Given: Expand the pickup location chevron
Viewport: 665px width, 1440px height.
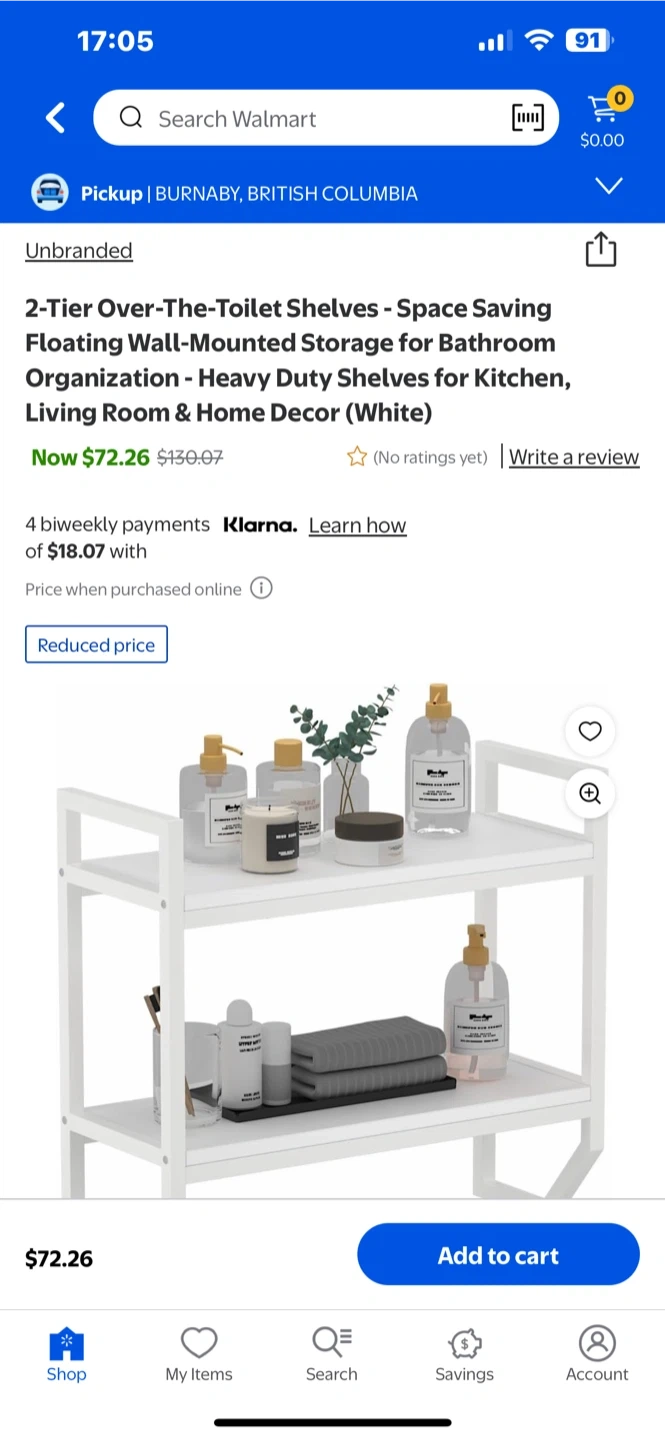Looking at the screenshot, I should [609, 186].
